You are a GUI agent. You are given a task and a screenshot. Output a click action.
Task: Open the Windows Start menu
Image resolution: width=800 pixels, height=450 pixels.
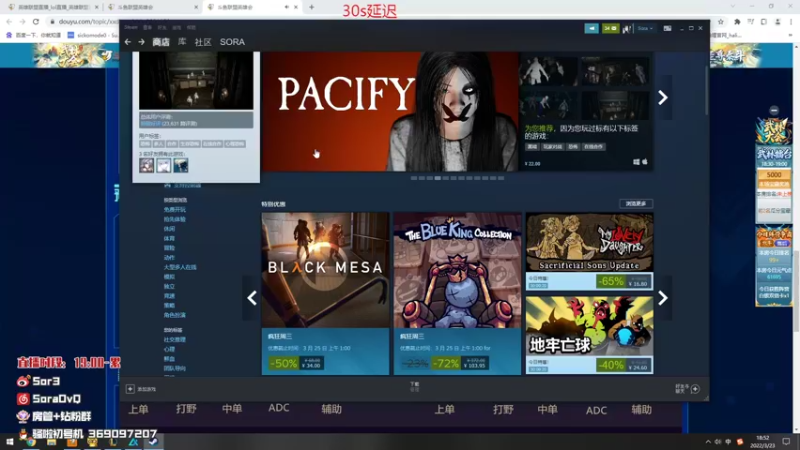point(10,442)
